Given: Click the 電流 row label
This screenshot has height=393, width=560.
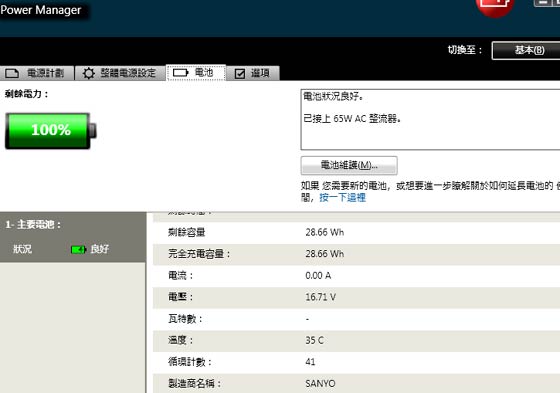Looking at the screenshot, I should click(181, 275).
